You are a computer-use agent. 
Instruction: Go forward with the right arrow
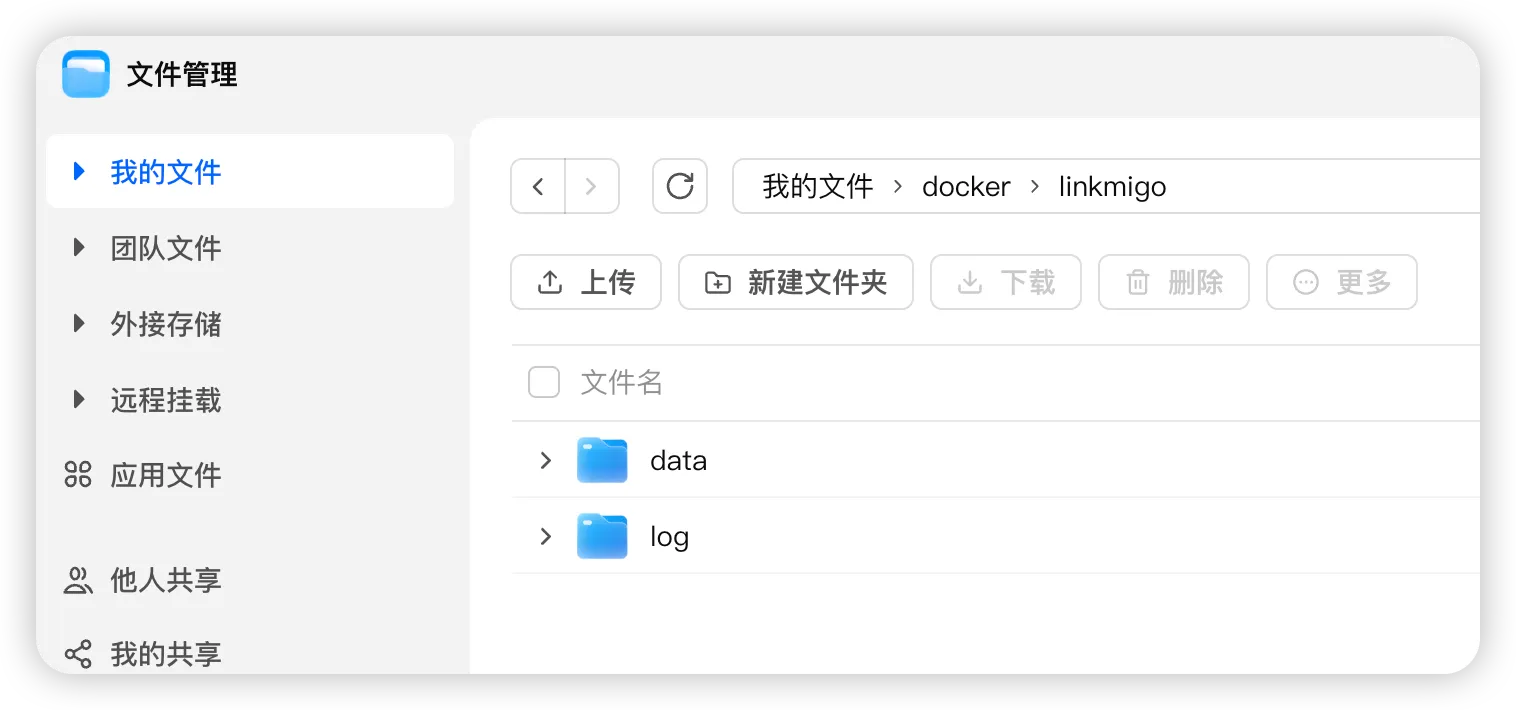click(x=592, y=186)
